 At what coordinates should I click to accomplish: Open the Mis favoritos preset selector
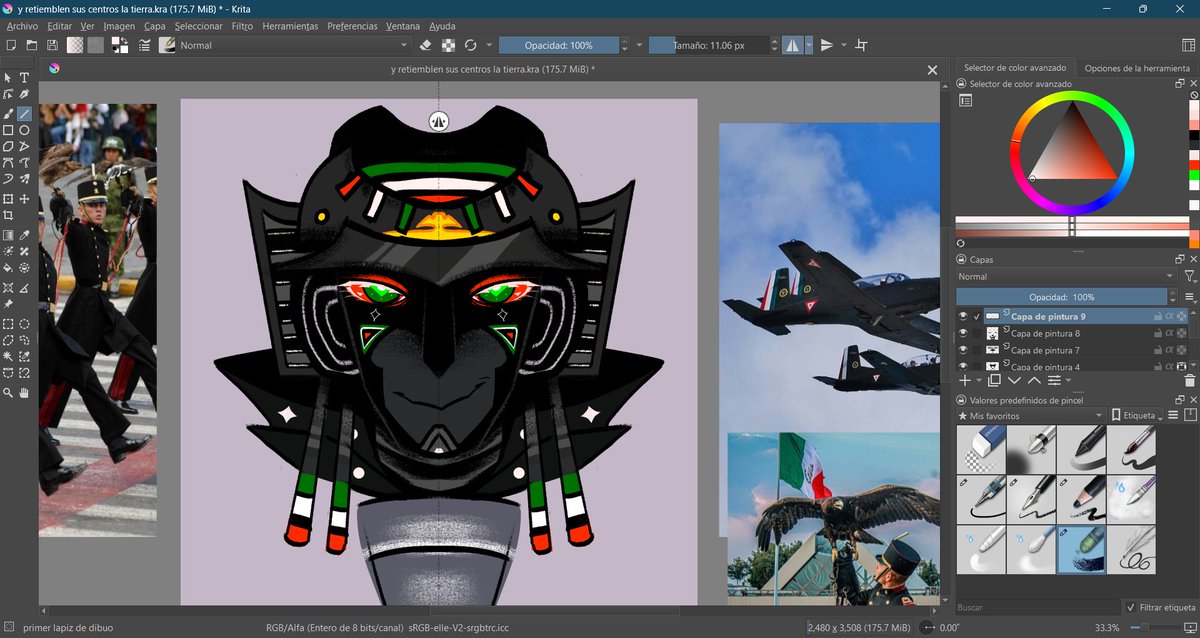[1030, 414]
